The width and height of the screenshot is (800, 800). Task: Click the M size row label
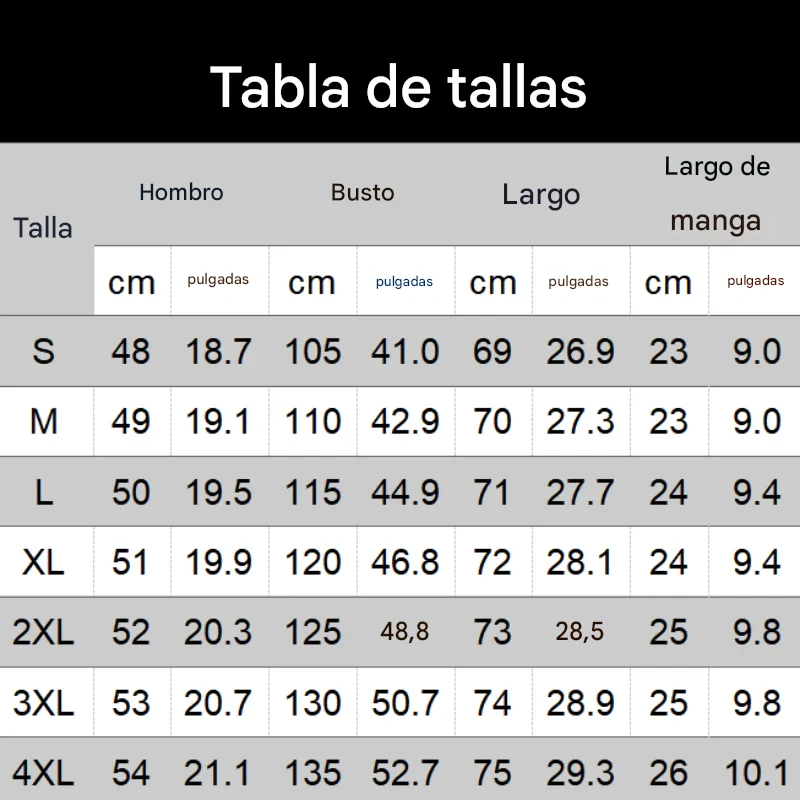(x=43, y=421)
